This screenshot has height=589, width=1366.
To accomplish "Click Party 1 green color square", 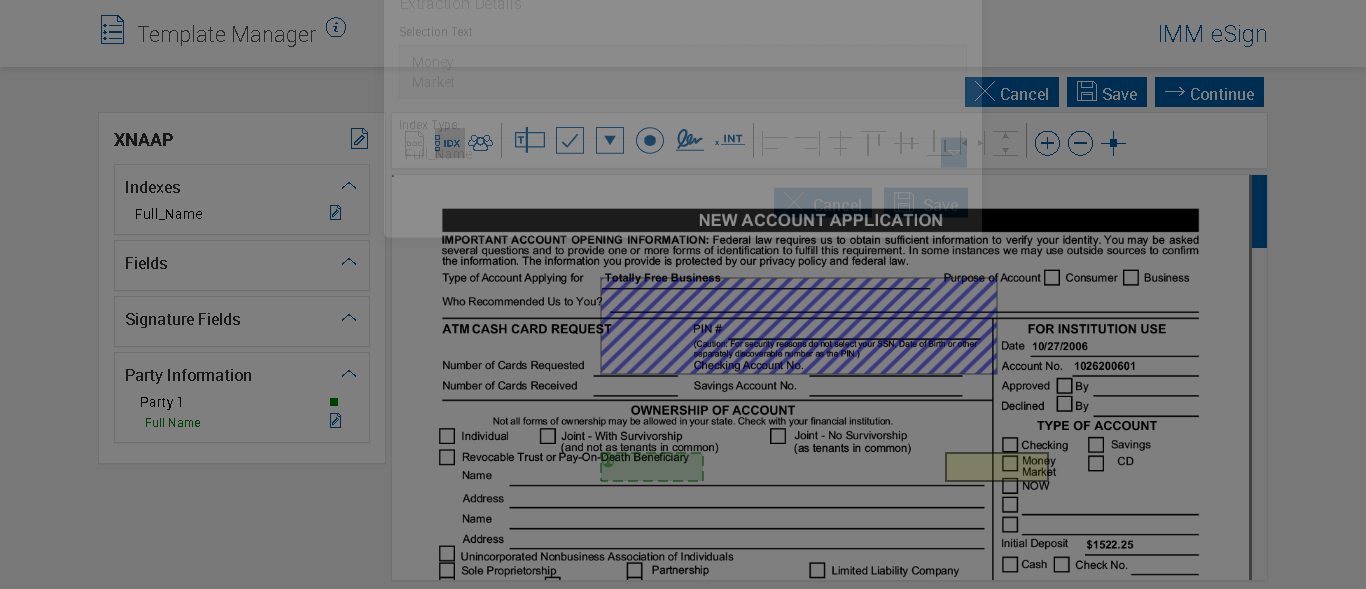I will pos(334,402).
